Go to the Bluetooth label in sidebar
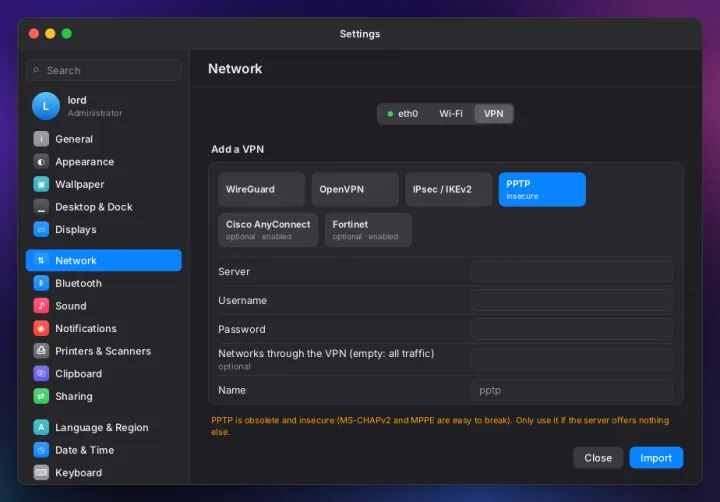This screenshot has width=720, height=502. pyautogui.click(x=78, y=283)
